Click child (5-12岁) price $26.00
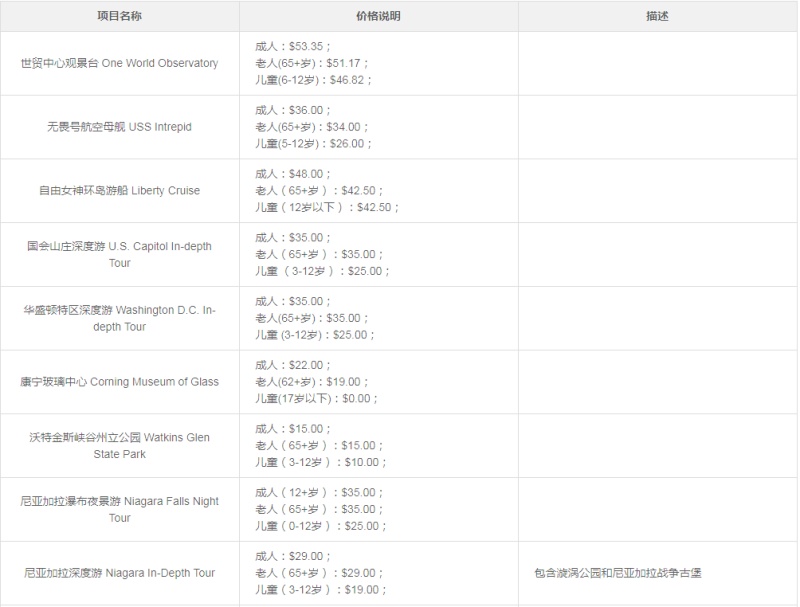Image resolution: width=800 pixels, height=607 pixels. 347,144
